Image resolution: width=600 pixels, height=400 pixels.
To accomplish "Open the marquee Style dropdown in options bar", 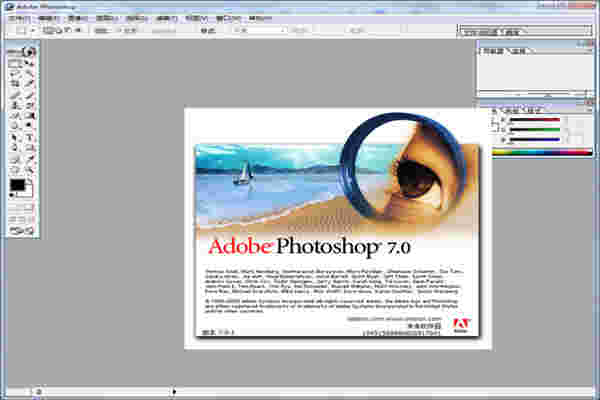I will tap(259, 30).
